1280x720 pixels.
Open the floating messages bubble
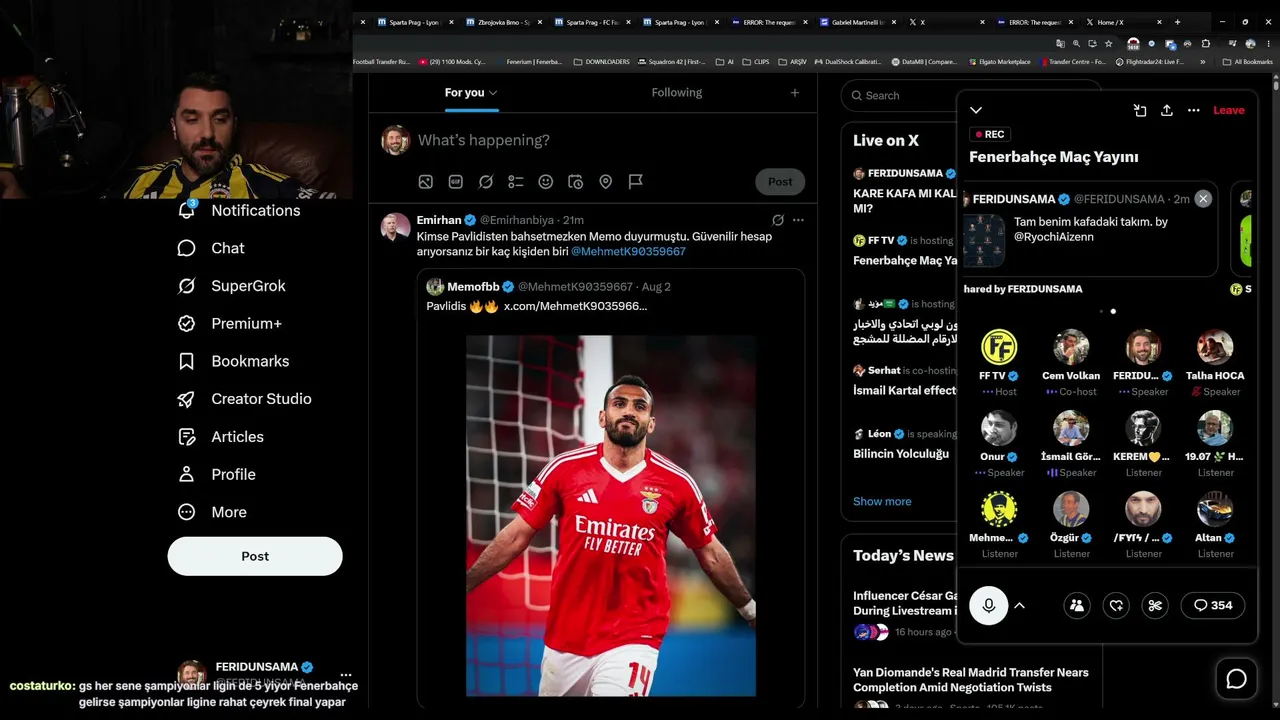coord(1237,679)
